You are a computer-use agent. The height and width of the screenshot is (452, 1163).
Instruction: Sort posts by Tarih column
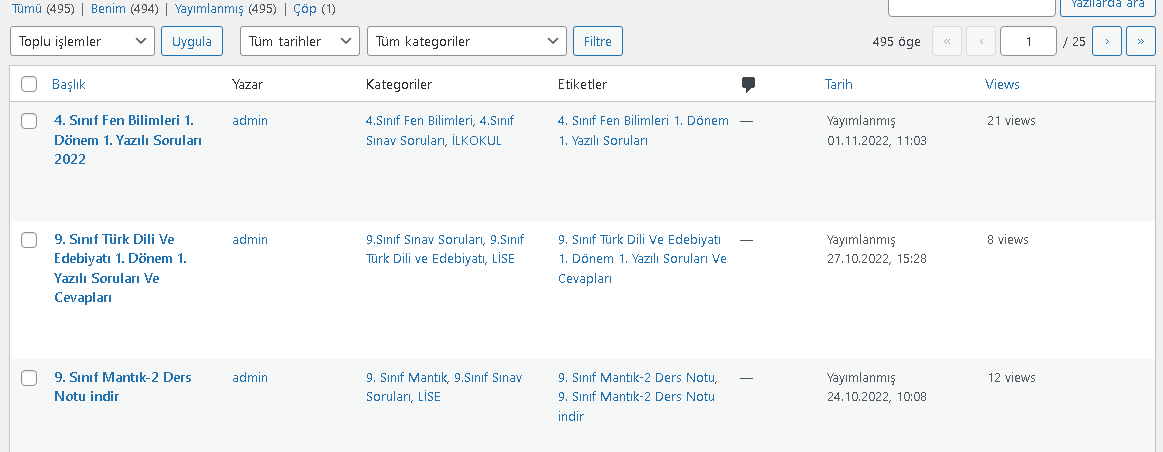tap(838, 85)
